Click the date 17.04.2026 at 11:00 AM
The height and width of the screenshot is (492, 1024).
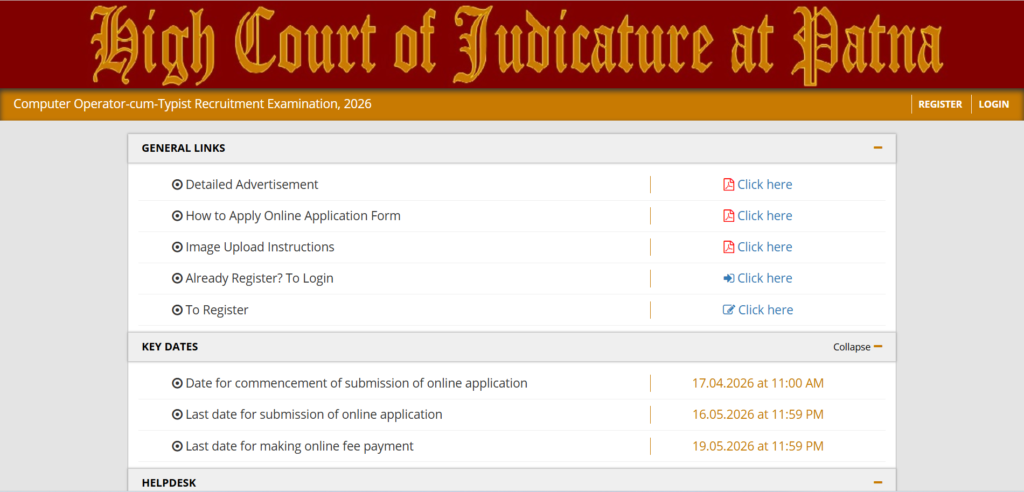[x=758, y=384]
